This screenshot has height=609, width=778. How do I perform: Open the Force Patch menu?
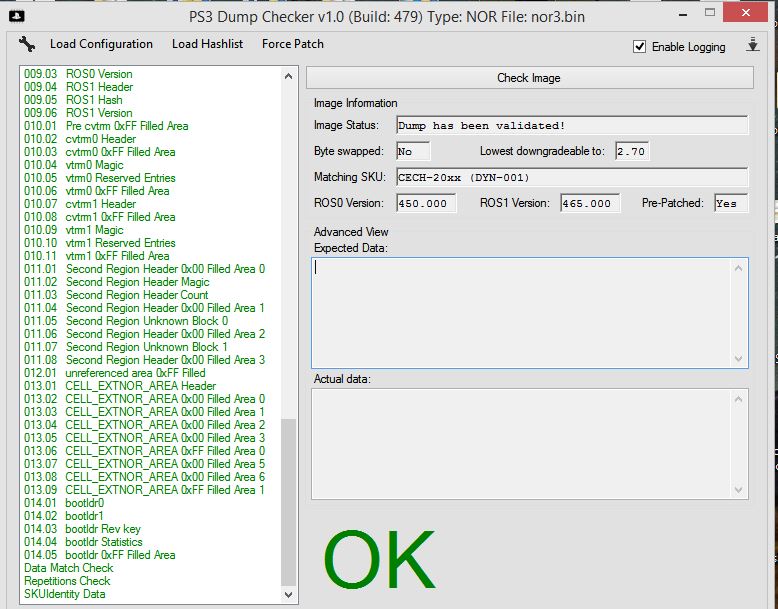[292, 44]
